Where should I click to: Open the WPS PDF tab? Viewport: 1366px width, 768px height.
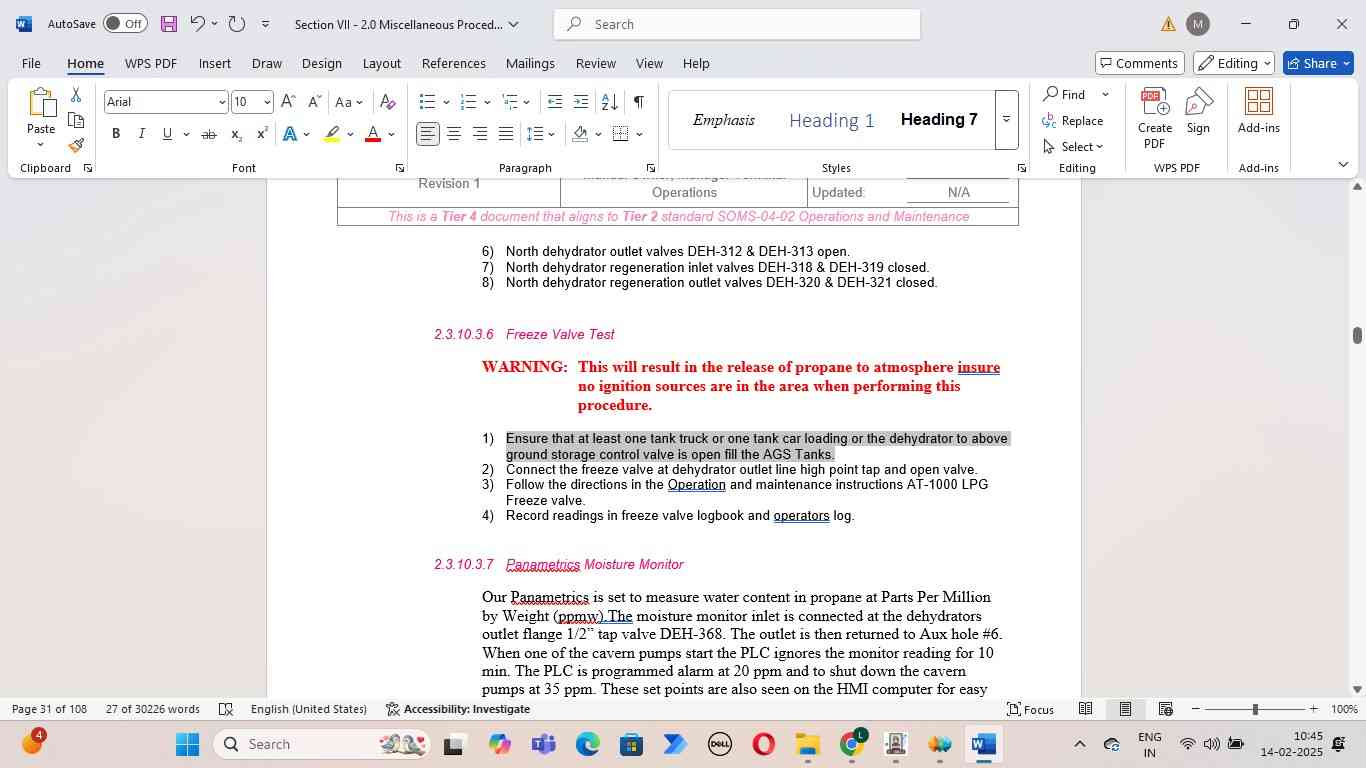[151, 63]
